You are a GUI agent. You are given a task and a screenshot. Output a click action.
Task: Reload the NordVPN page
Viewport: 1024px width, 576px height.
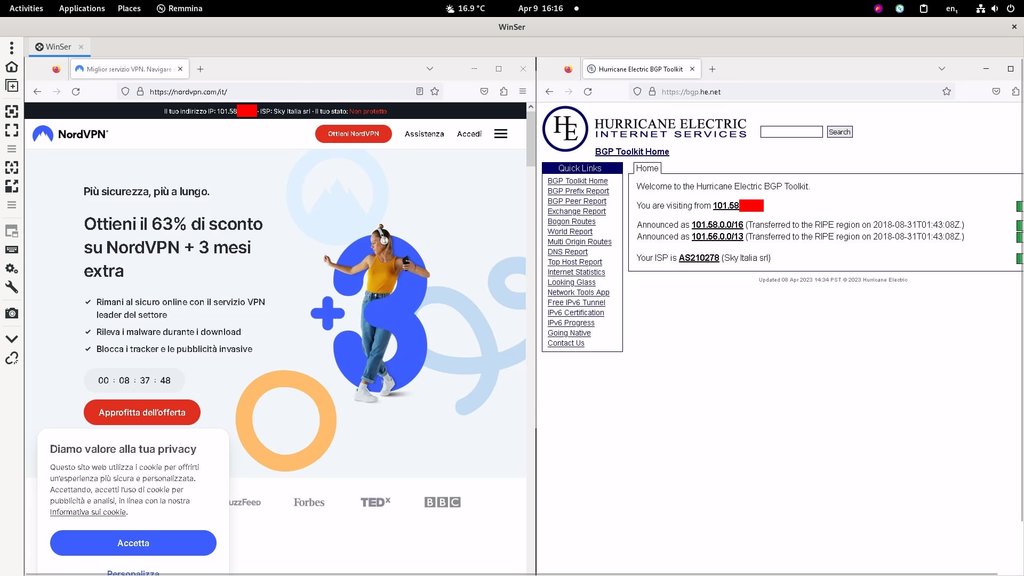tap(76, 91)
